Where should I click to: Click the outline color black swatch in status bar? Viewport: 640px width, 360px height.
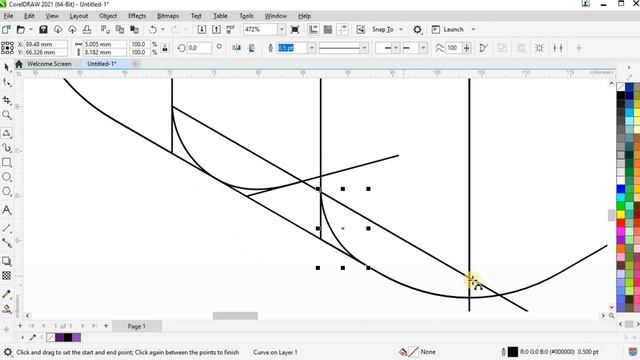click(513, 351)
